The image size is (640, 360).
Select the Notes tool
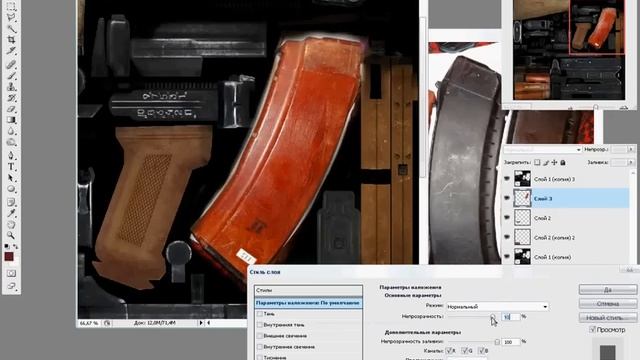(x=11, y=202)
